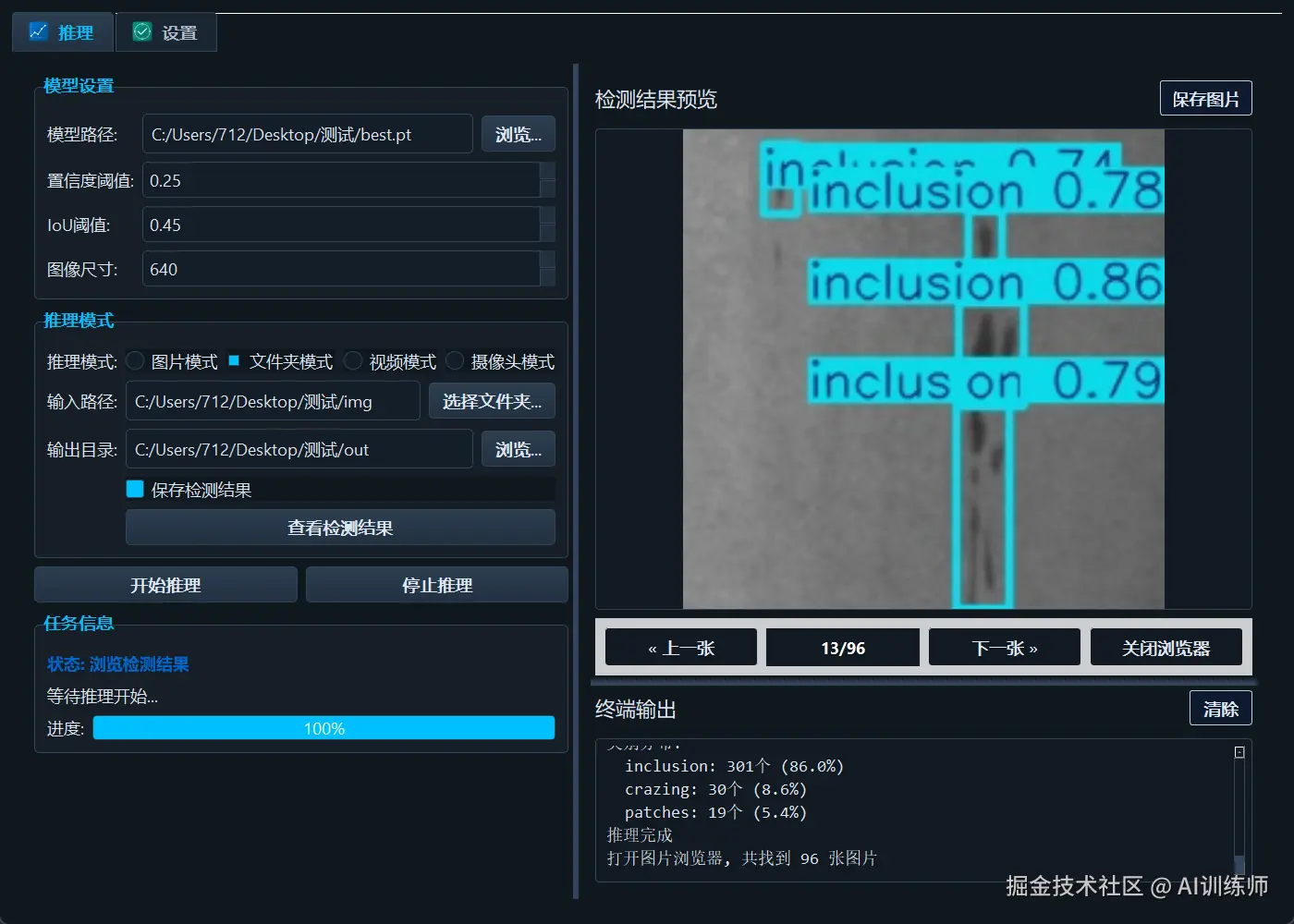Select the 推理 inference tab

(x=62, y=31)
